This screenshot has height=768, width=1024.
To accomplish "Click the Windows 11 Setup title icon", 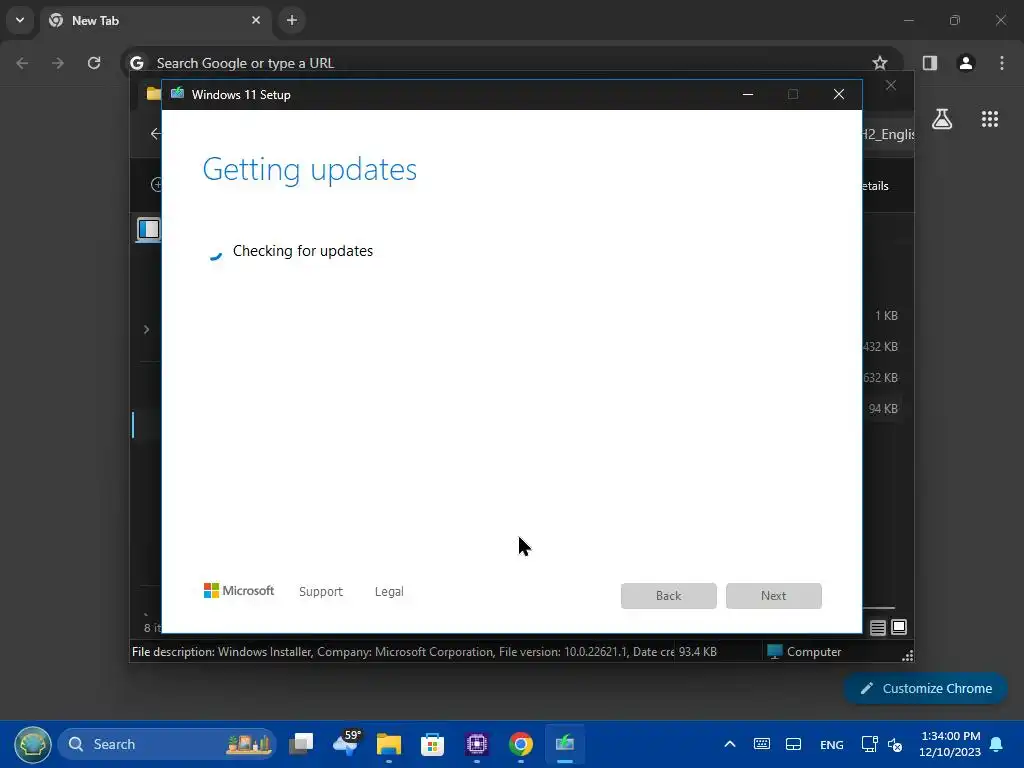I will 178,94.
